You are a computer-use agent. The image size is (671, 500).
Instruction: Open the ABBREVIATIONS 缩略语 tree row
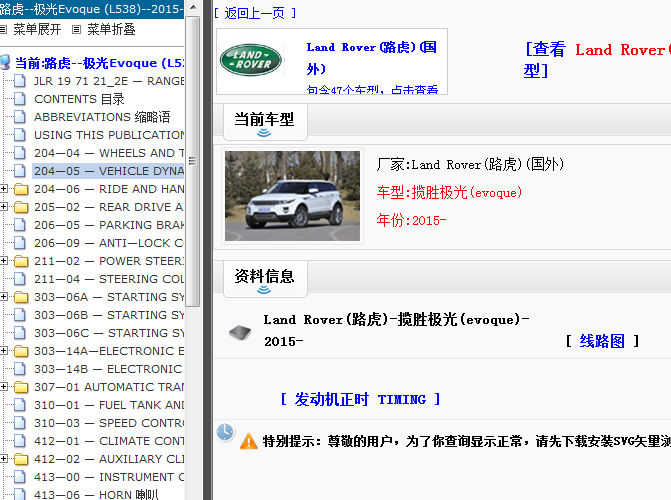pos(102,117)
